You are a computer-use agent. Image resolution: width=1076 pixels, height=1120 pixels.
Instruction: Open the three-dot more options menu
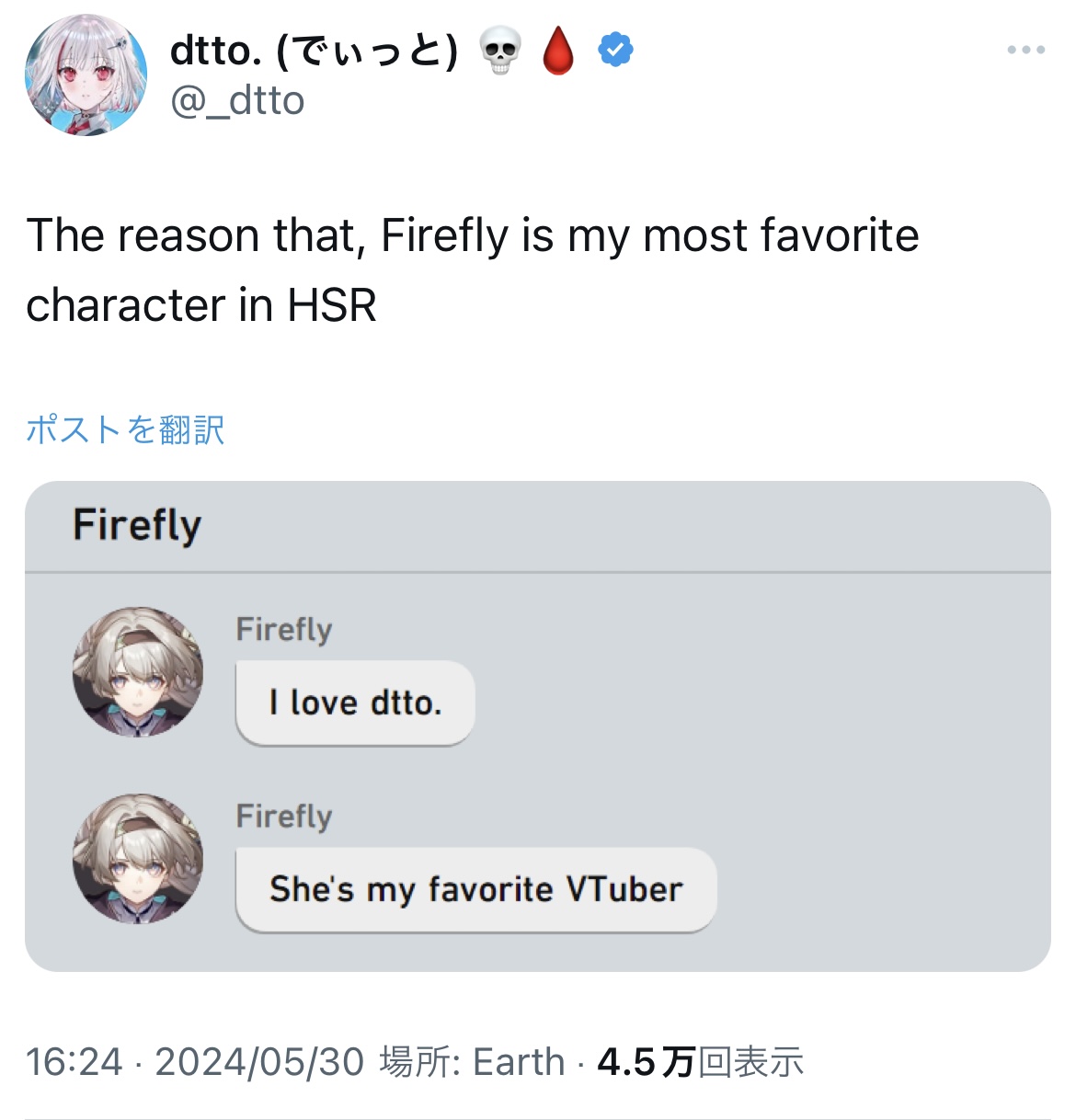(1025, 50)
